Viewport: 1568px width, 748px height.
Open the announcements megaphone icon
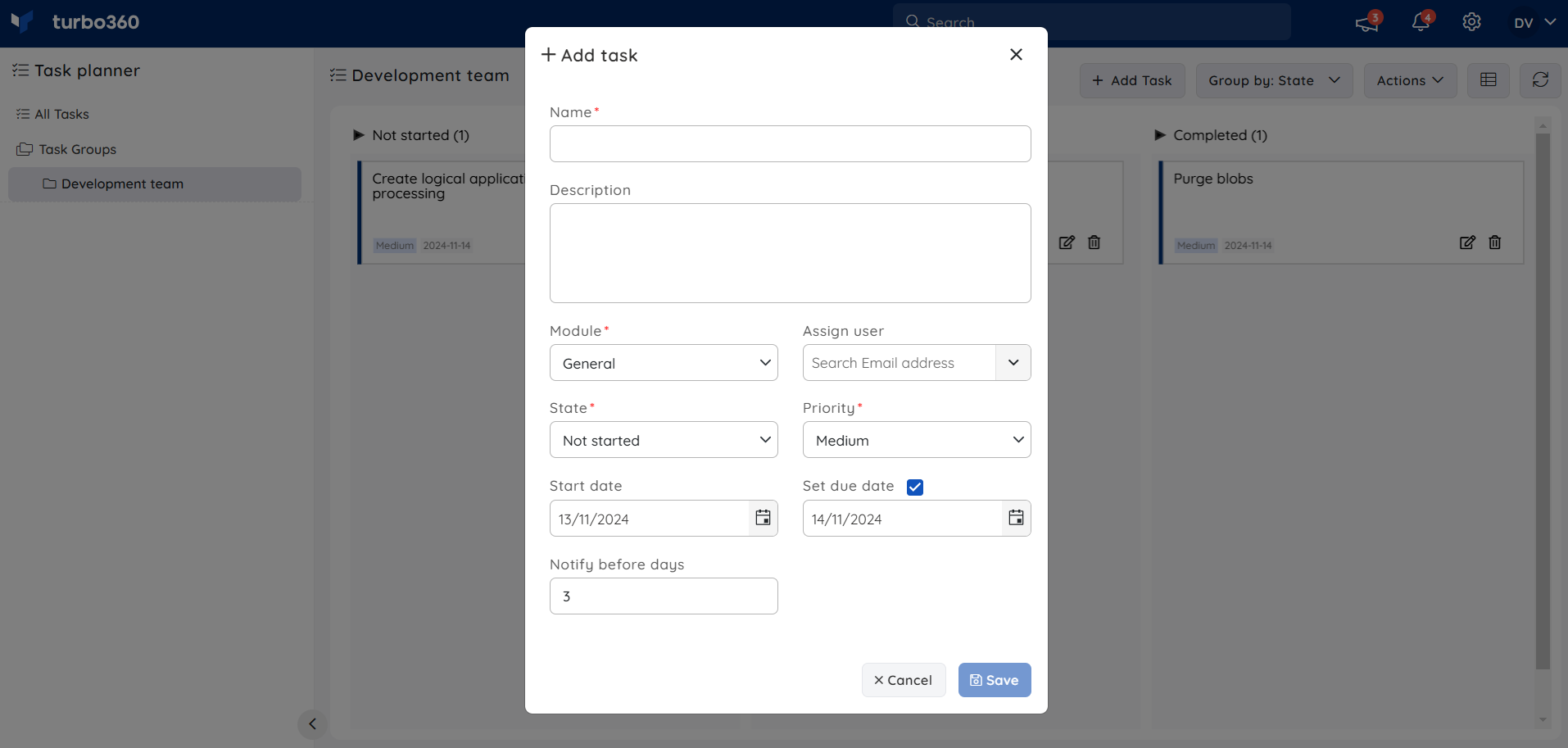click(1367, 22)
